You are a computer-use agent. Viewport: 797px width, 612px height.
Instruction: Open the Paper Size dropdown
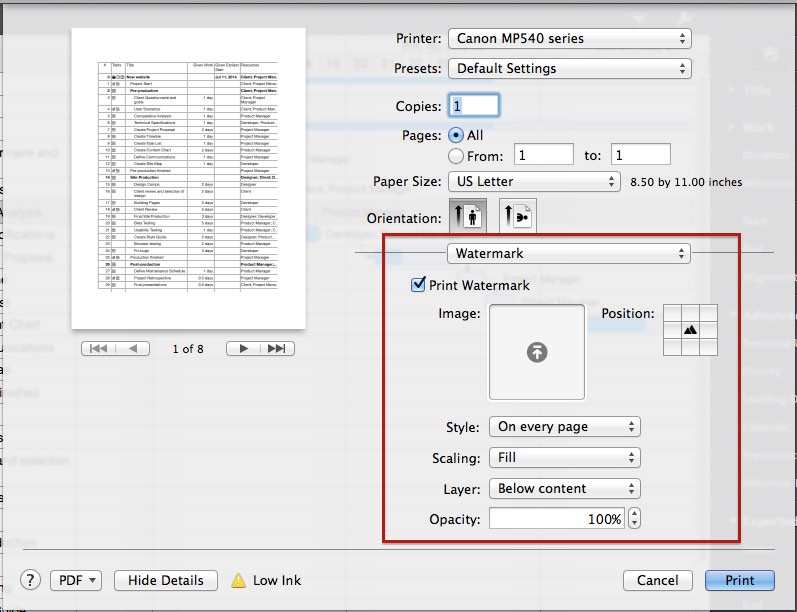[x=533, y=182]
